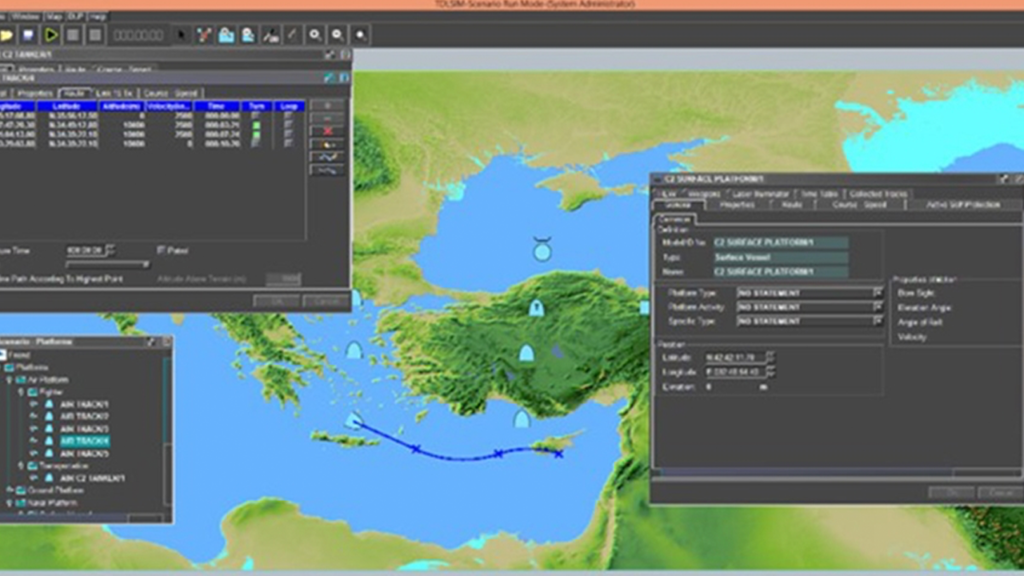Image resolution: width=1024 pixels, height=576 pixels.
Task: Click the Latitude field stepper arrows
Action: coord(771,357)
